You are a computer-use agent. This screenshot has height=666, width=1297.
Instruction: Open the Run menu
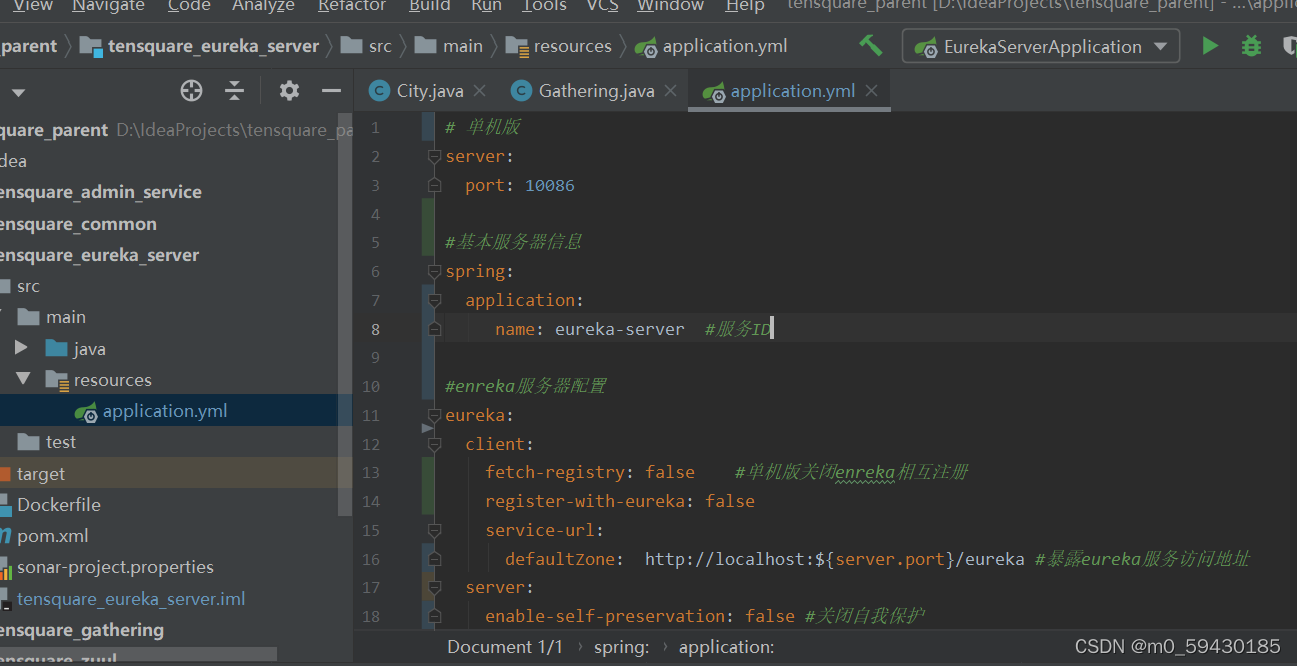coord(486,6)
